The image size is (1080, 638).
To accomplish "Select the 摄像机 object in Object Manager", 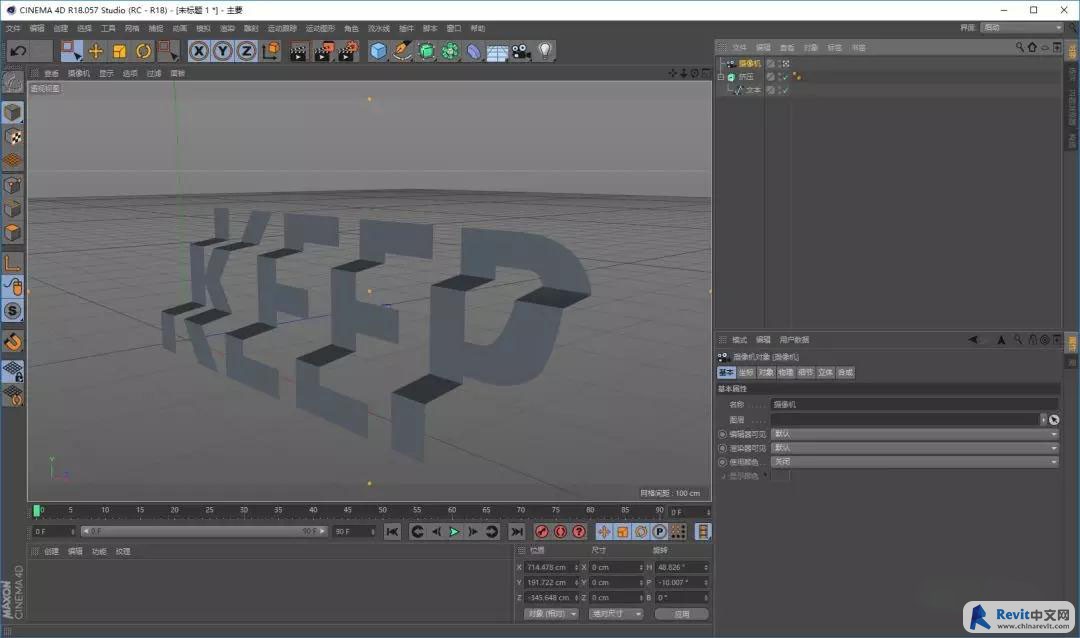I will click(x=749, y=63).
